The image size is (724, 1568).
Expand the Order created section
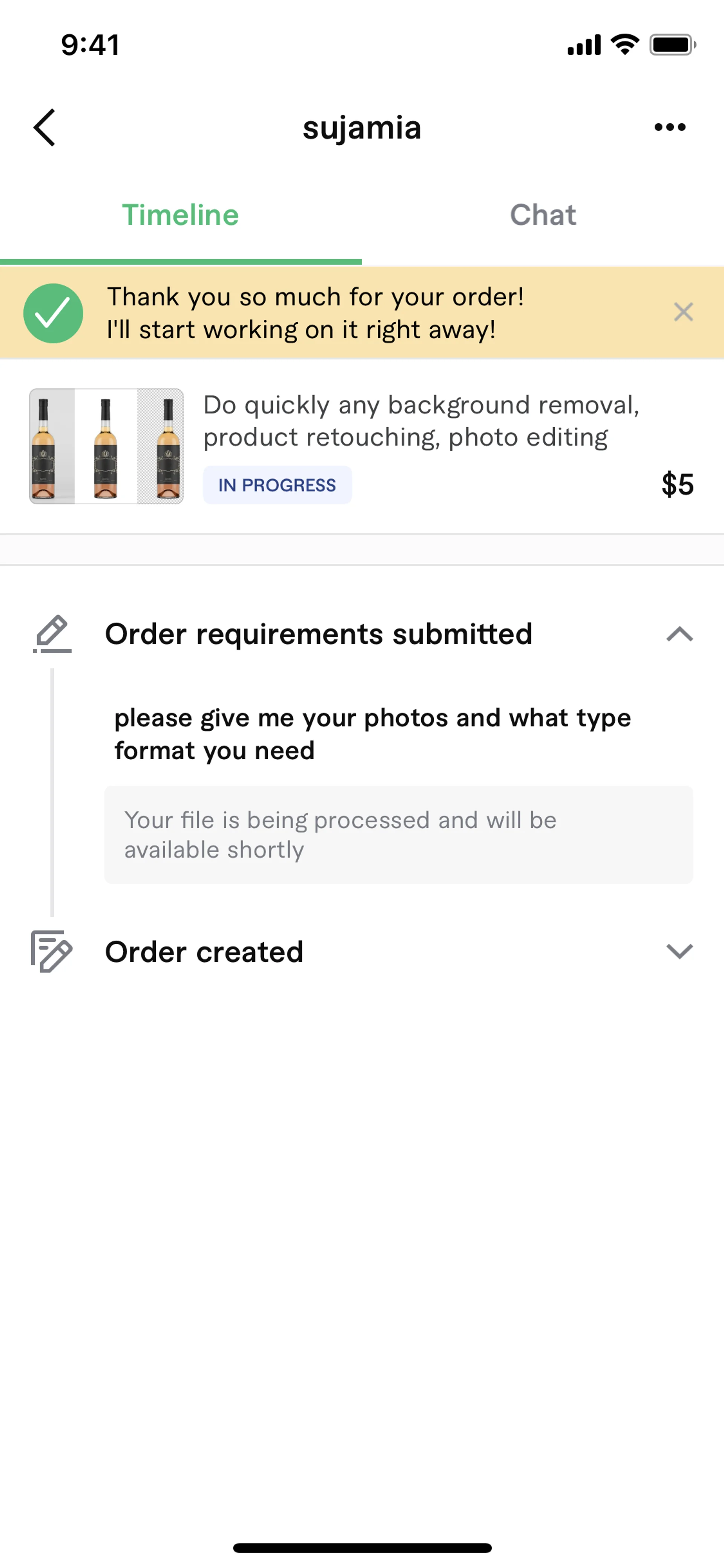679,951
